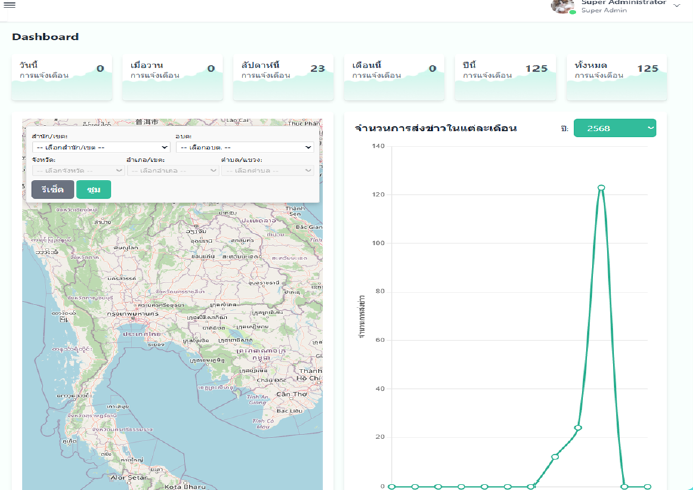Viewport: 693px width, 490px height.
Task: Open the อบต. selection dropdown
Action: 245,148
